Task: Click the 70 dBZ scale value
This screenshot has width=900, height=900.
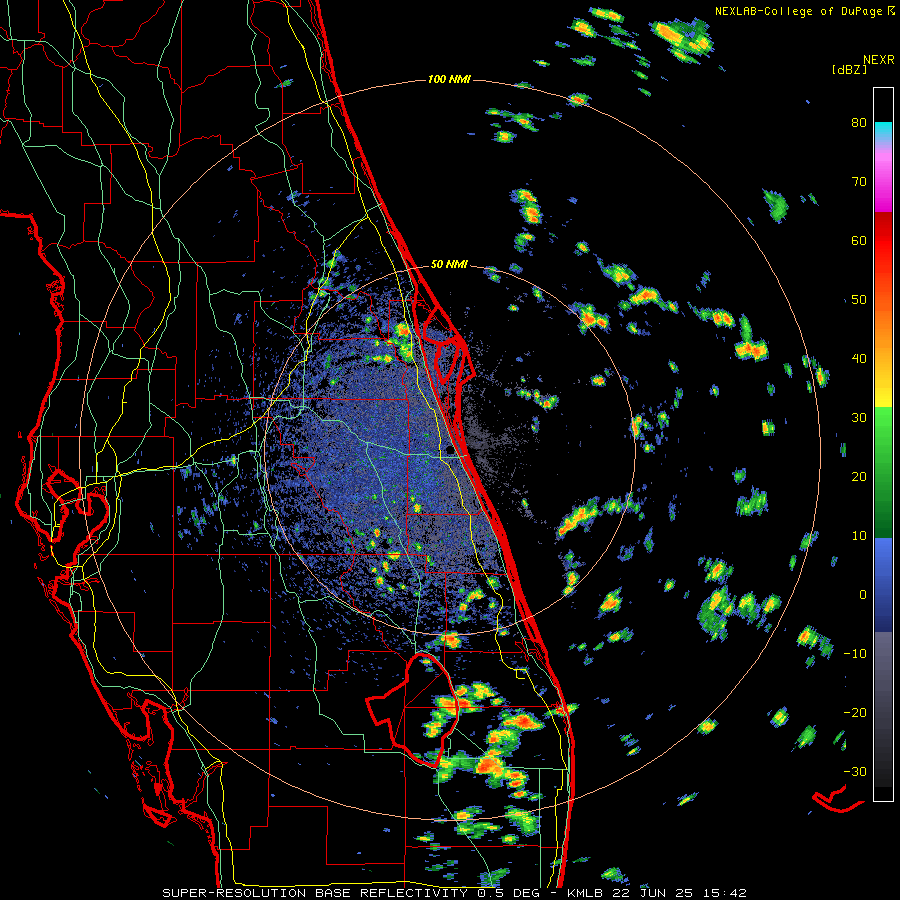Action: pyautogui.click(x=859, y=182)
